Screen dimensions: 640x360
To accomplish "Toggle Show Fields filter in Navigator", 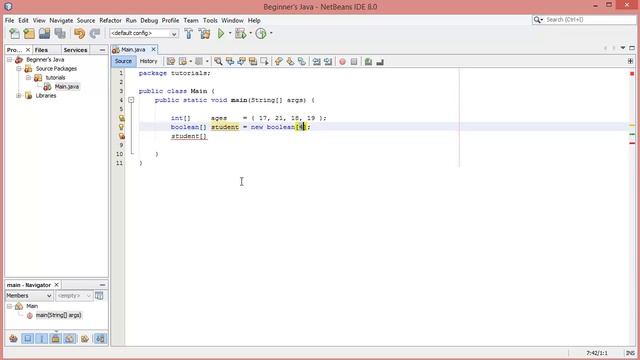I will [27, 338].
